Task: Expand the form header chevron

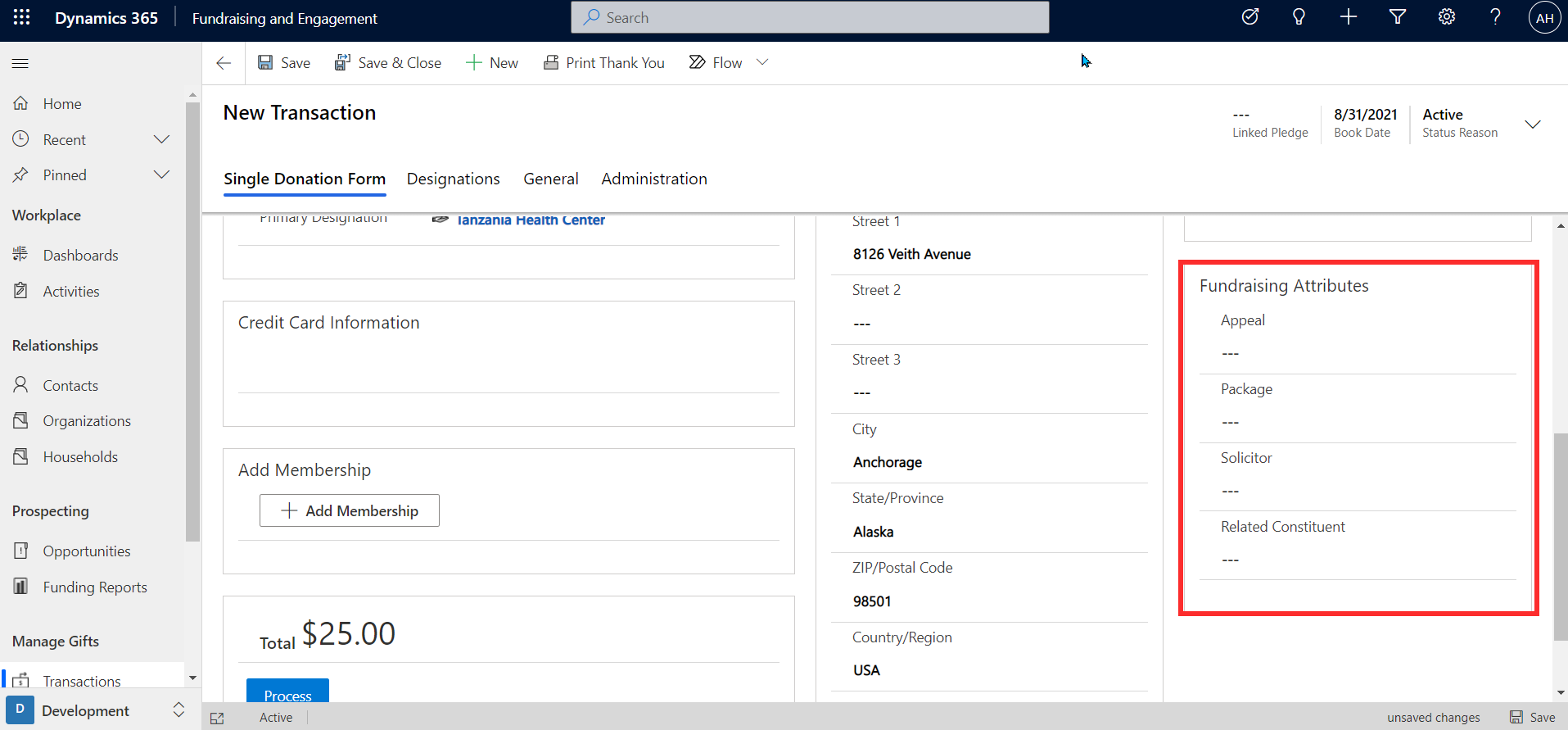Action: 1533,124
